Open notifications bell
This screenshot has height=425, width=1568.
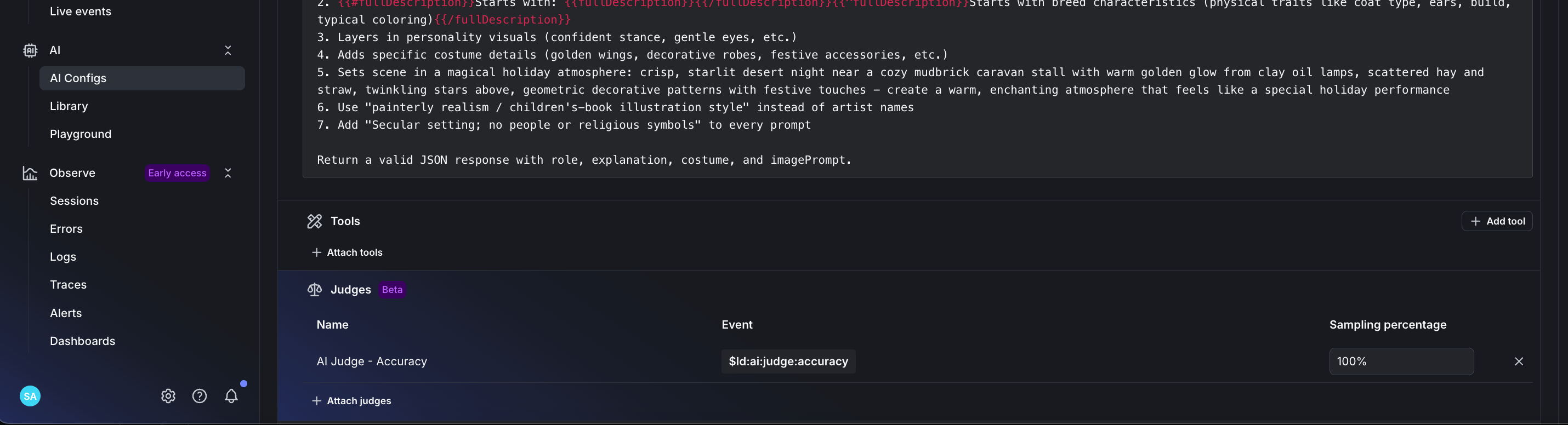pos(231,396)
